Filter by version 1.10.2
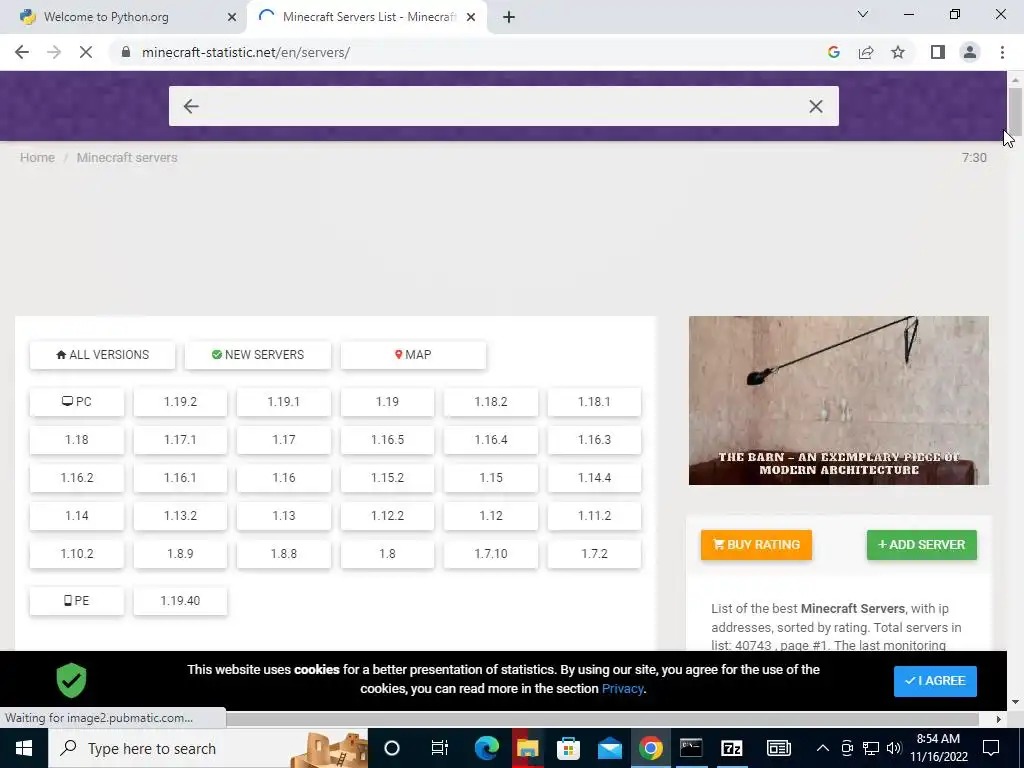This screenshot has width=1024, height=768. pos(76,553)
